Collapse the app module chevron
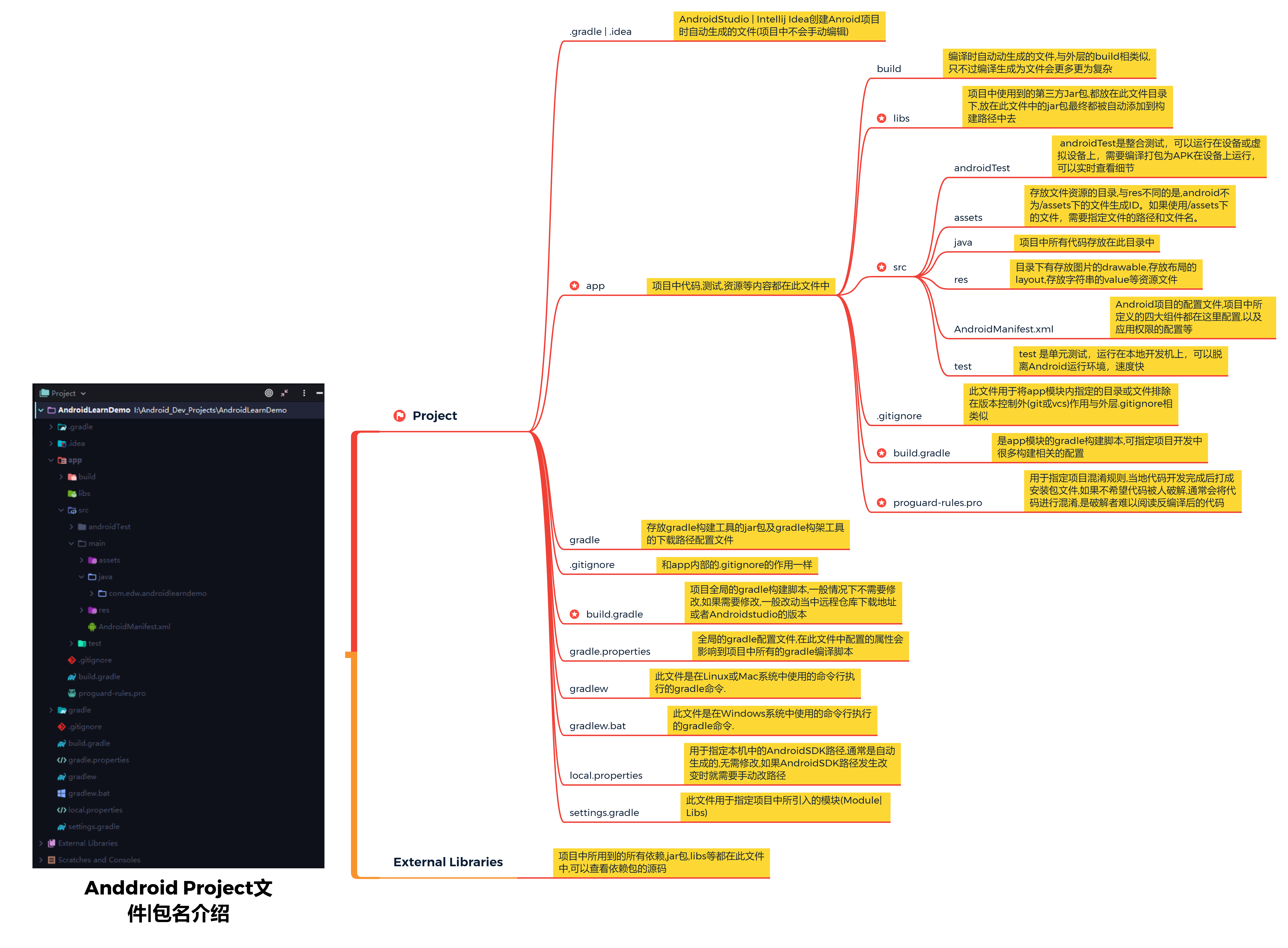This screenshot has height=948, width=1288. point(51,460)
